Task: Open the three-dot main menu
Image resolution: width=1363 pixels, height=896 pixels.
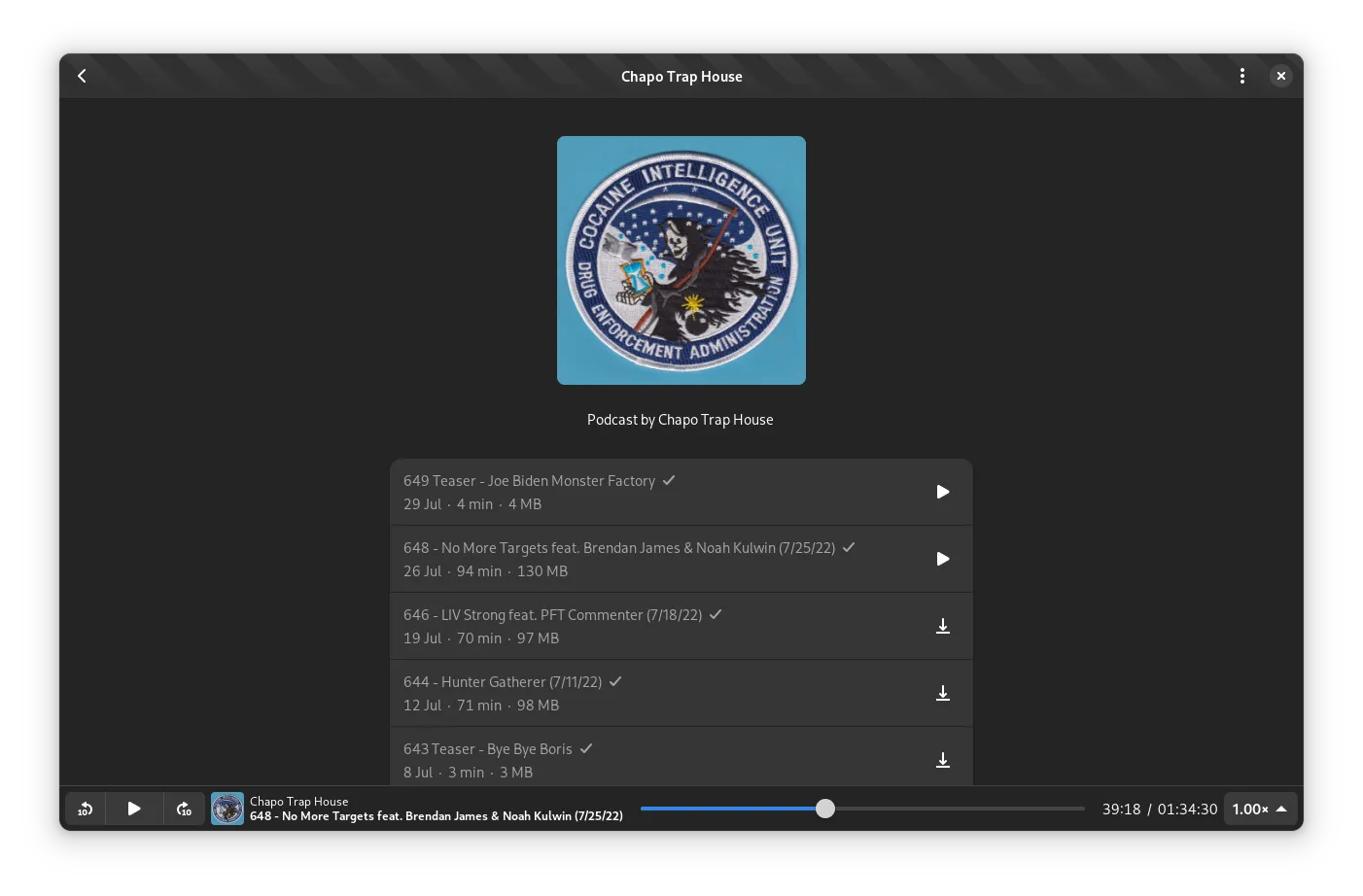Action: click(x=1241, y=76)
